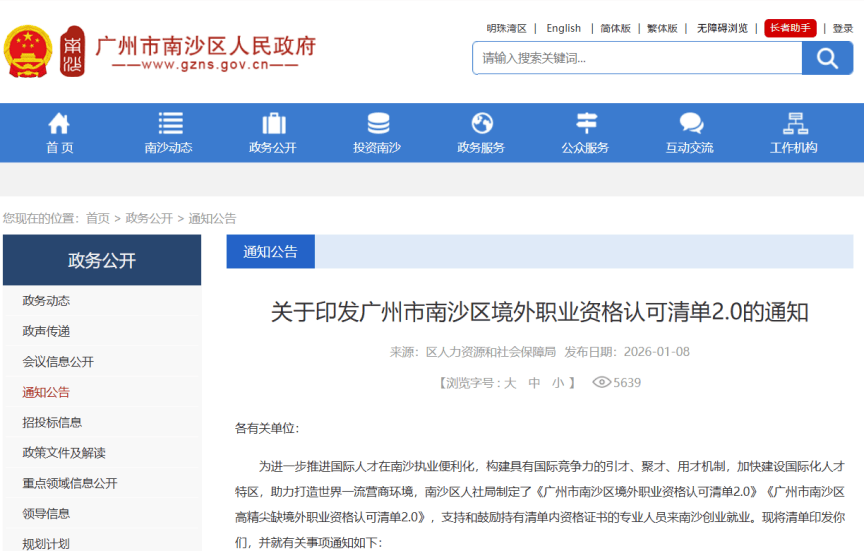Screen dimensions: 864x551
Task: Click the article title about 认可清单2.0
Action: click(539, 312)
